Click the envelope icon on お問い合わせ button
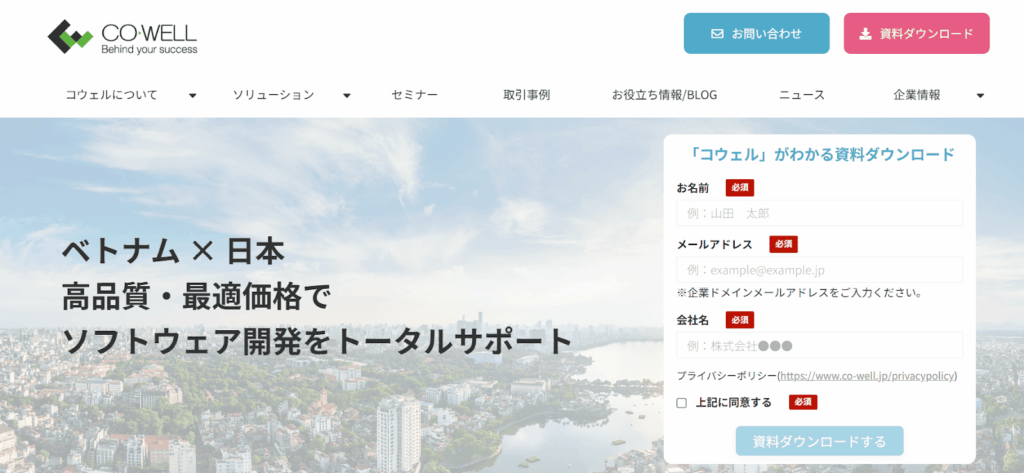This screenshot has height=473, width=1024. pos(717,34)
